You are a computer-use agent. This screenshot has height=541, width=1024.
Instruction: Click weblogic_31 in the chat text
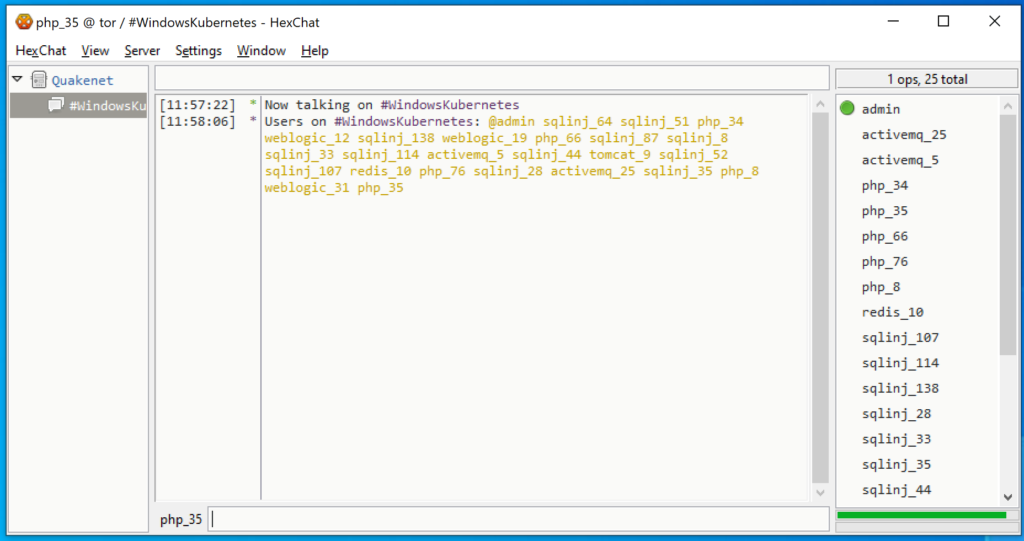coord(307,188)
